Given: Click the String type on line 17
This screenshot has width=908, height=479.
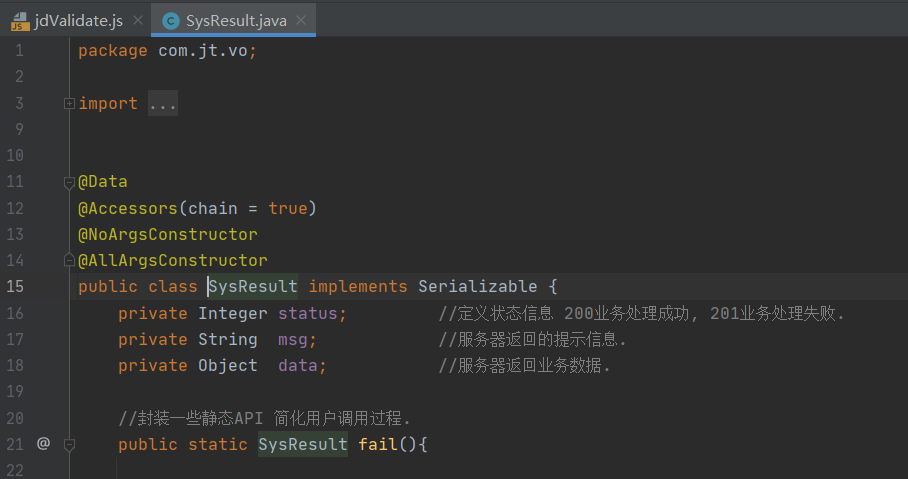Looking at the screenshot, I should pyautogui.click(x=228, y=339).
